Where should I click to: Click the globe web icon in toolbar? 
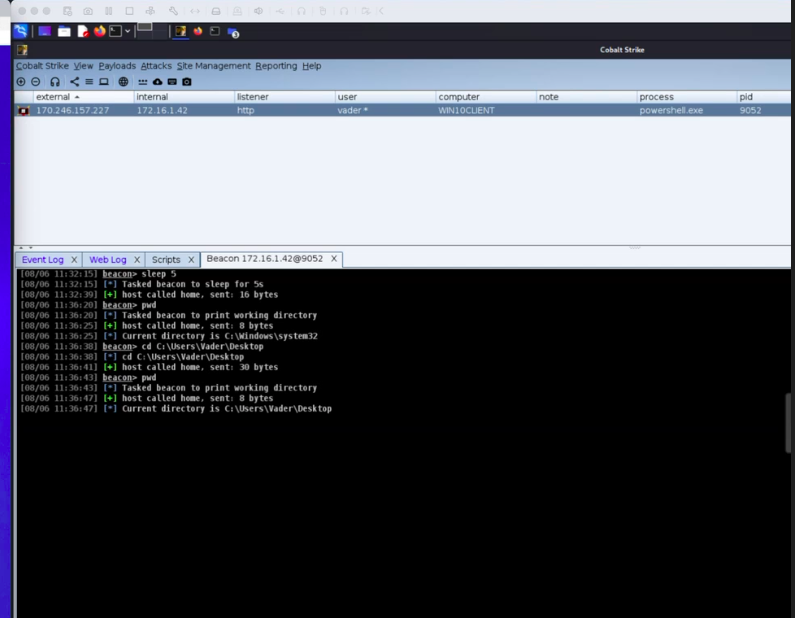pos(124,81)
